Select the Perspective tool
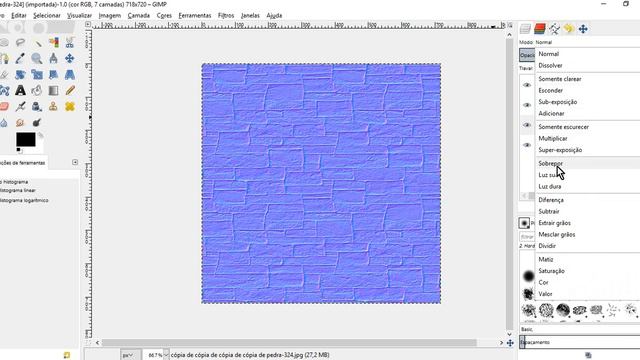The image size is (640, 360). click(70, 75)
